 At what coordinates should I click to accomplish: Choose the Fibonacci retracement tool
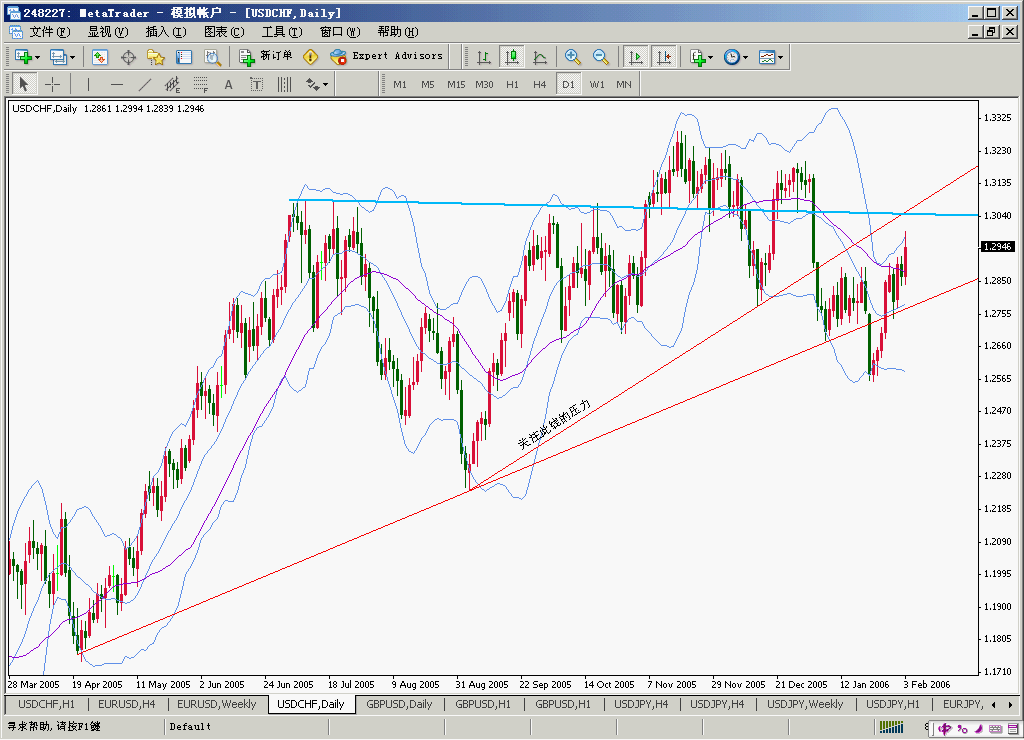tap(200, 85)
